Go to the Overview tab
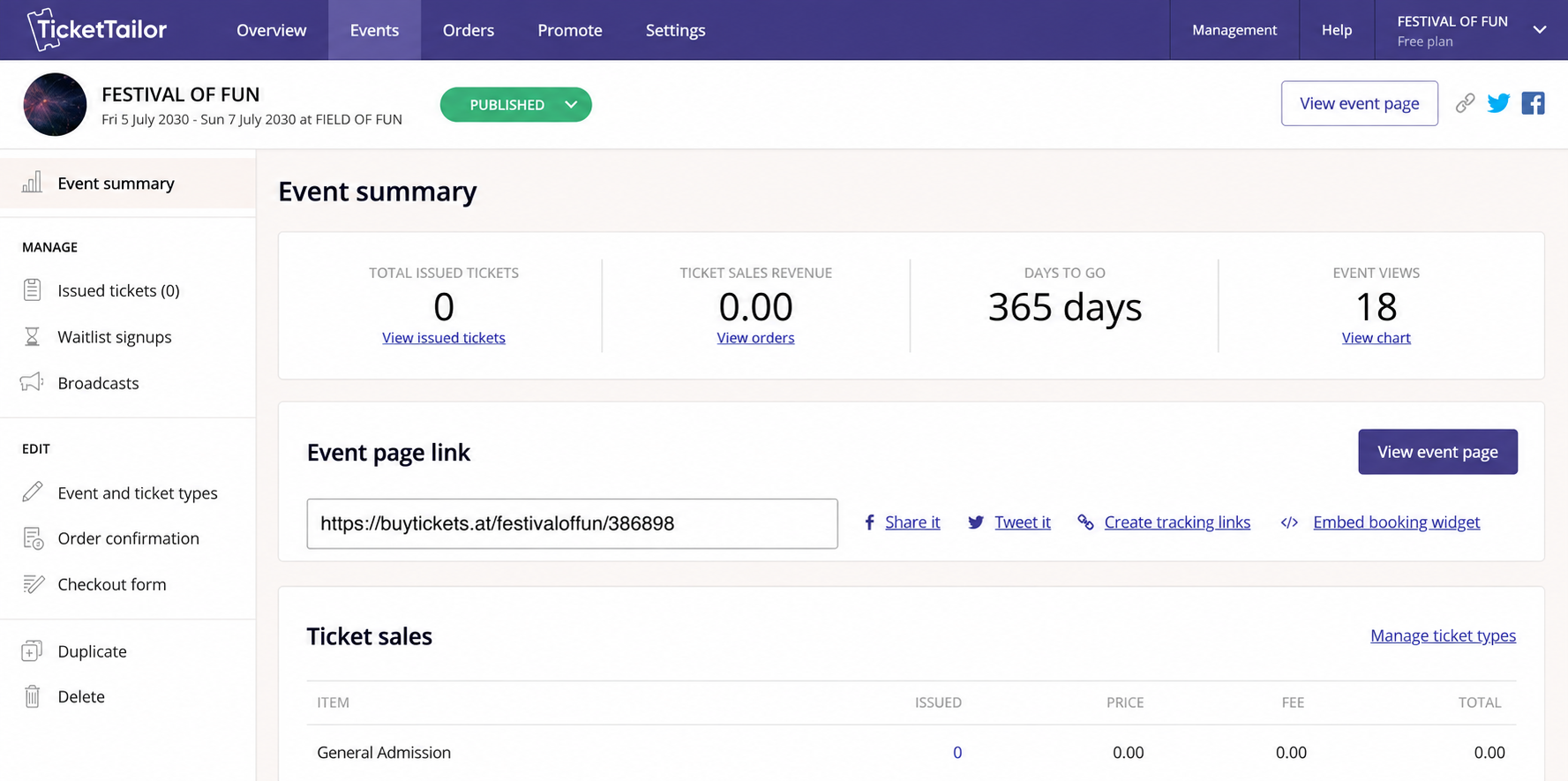The image size is (1568, 781). click(271, 30)
